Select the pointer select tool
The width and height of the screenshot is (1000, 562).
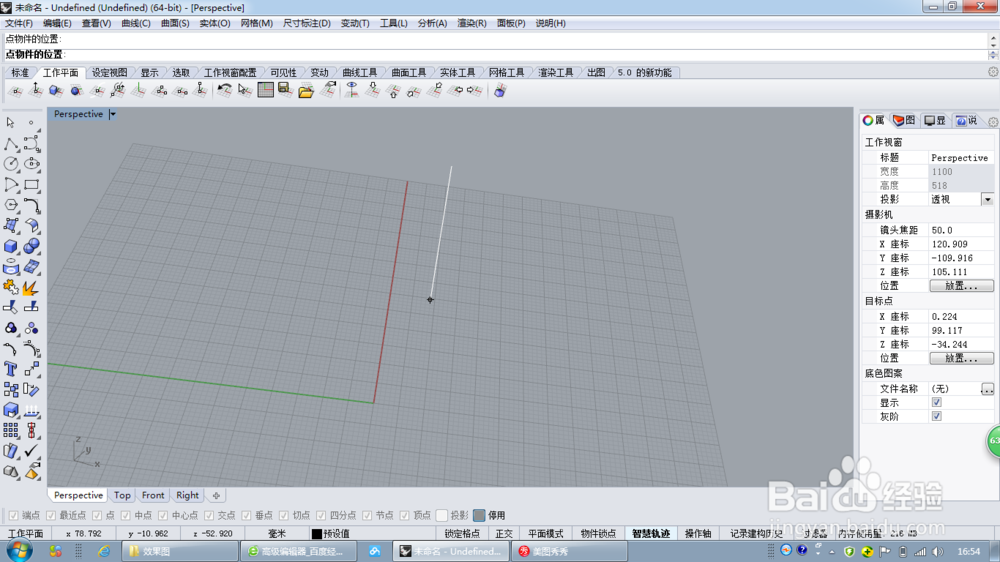[11, 122]
